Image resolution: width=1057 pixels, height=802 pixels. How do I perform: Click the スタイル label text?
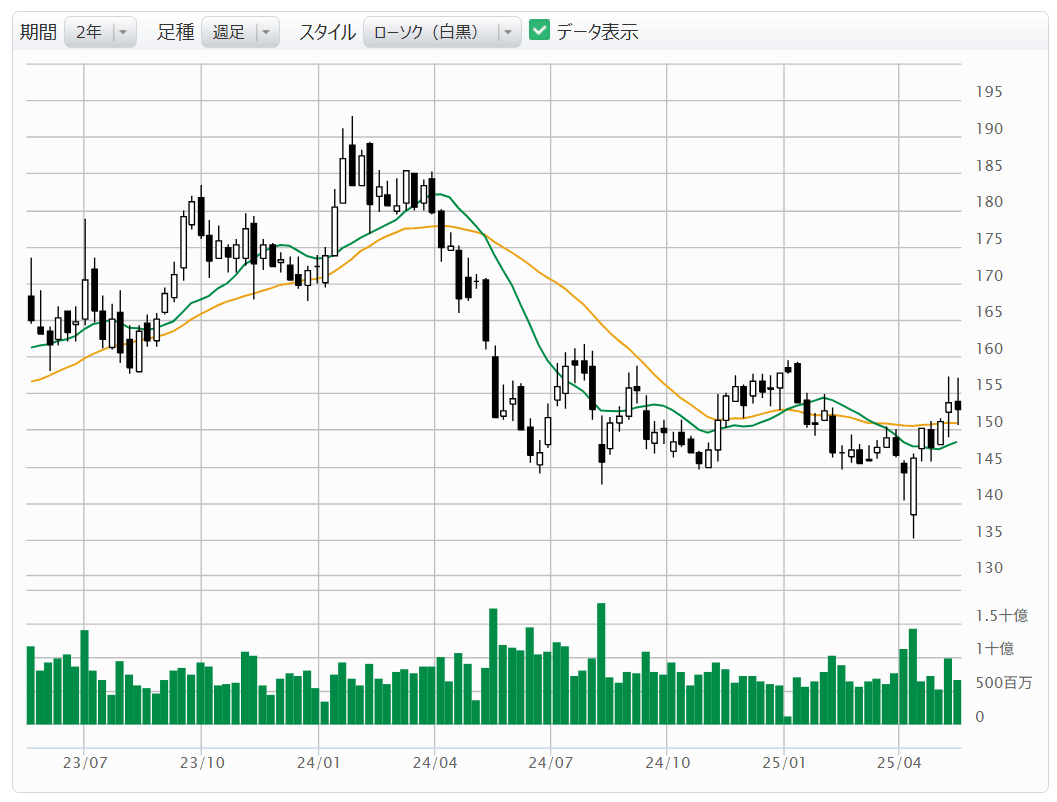coord(327,32)
